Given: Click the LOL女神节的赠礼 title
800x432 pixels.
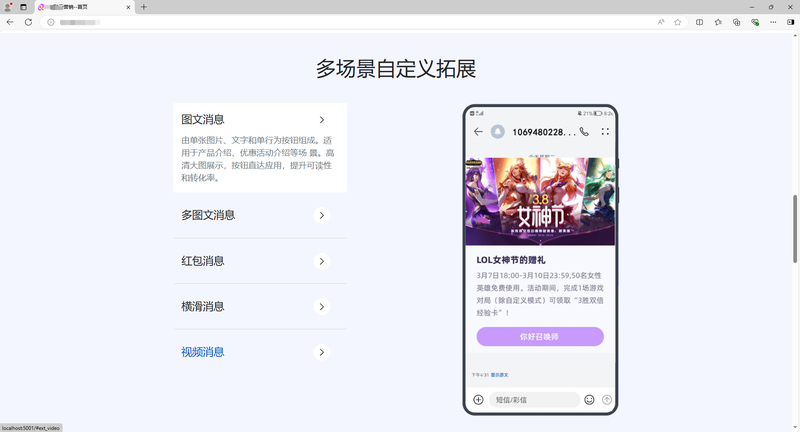Looking at the screenshot, I should click(x=511, y=260).
